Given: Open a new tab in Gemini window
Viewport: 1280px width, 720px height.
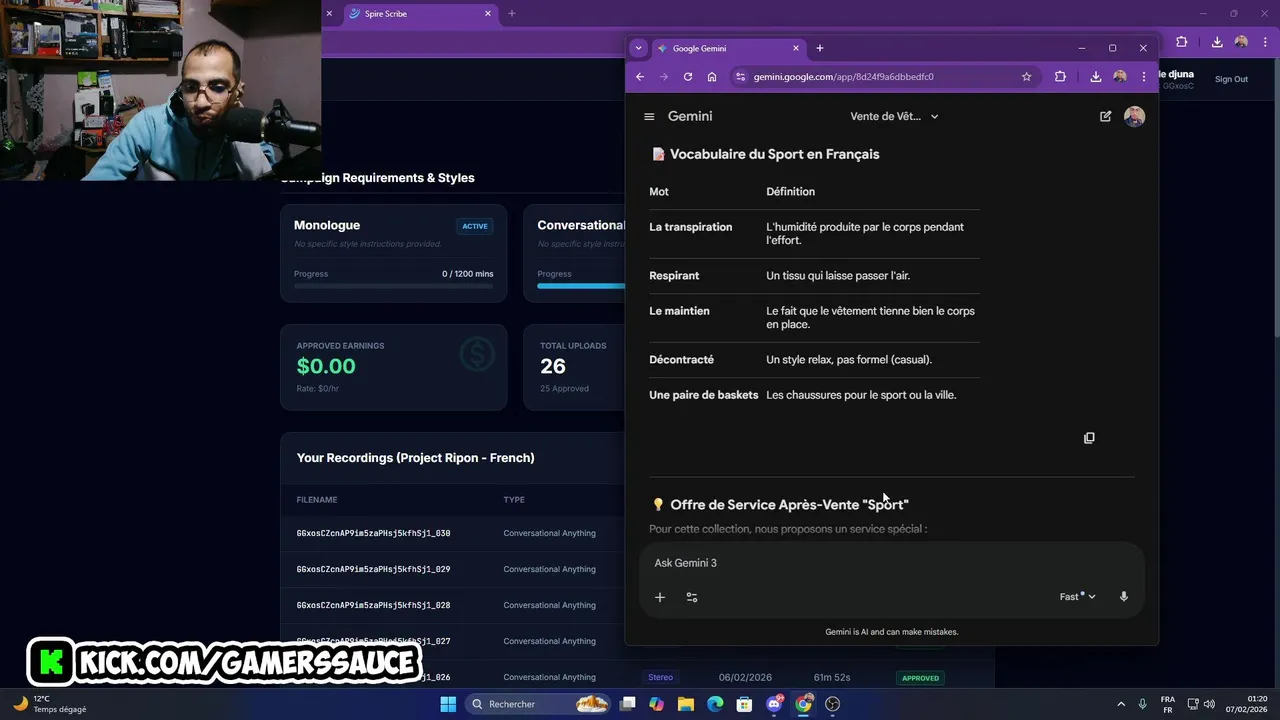Looking at the screenshot, I should pos(820,48).
